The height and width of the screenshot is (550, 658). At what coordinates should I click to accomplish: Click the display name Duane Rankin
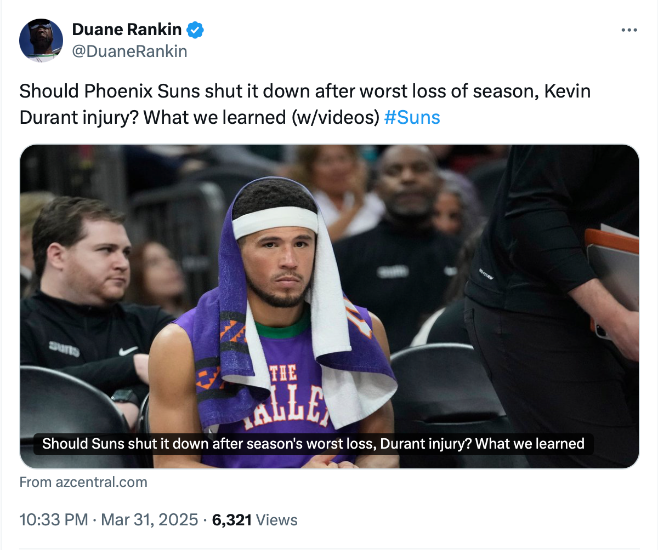127,30
